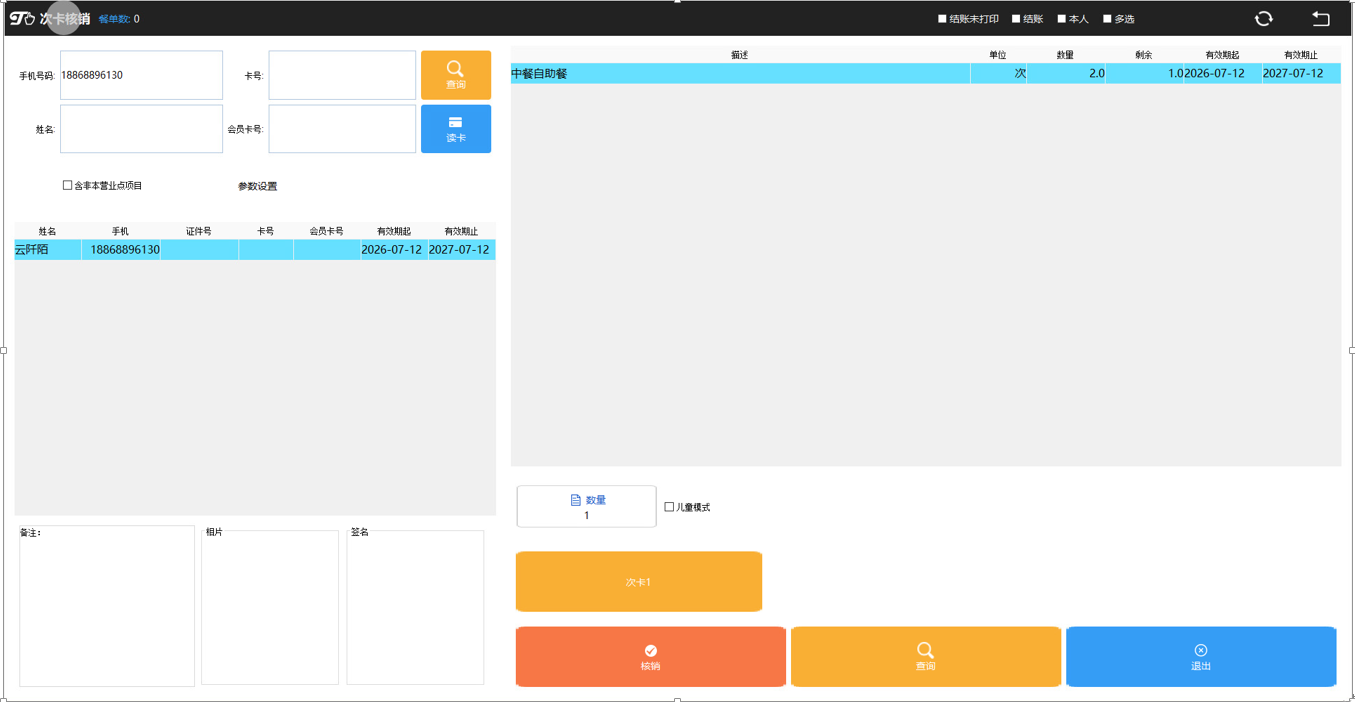Click the 手机号码 phone number input field

[x=141, y=75]
